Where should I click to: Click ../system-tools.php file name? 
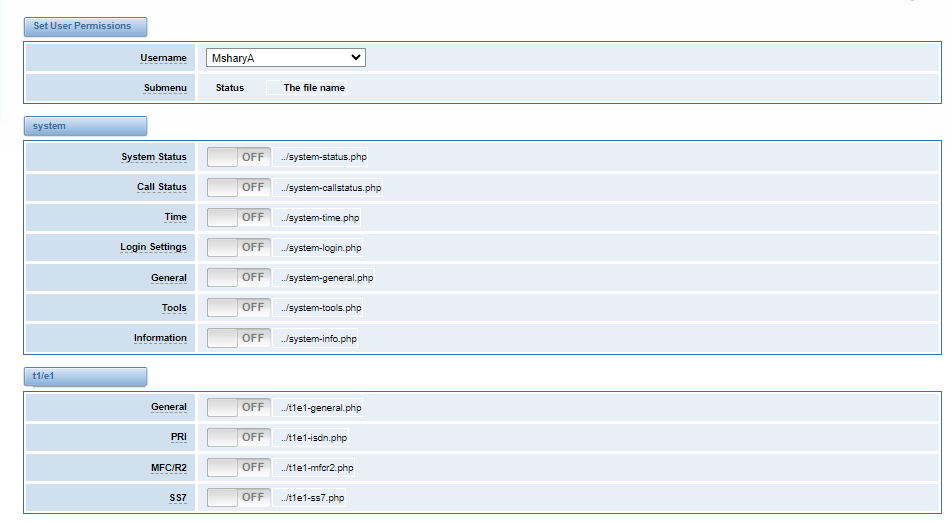[x=321, y=308]
